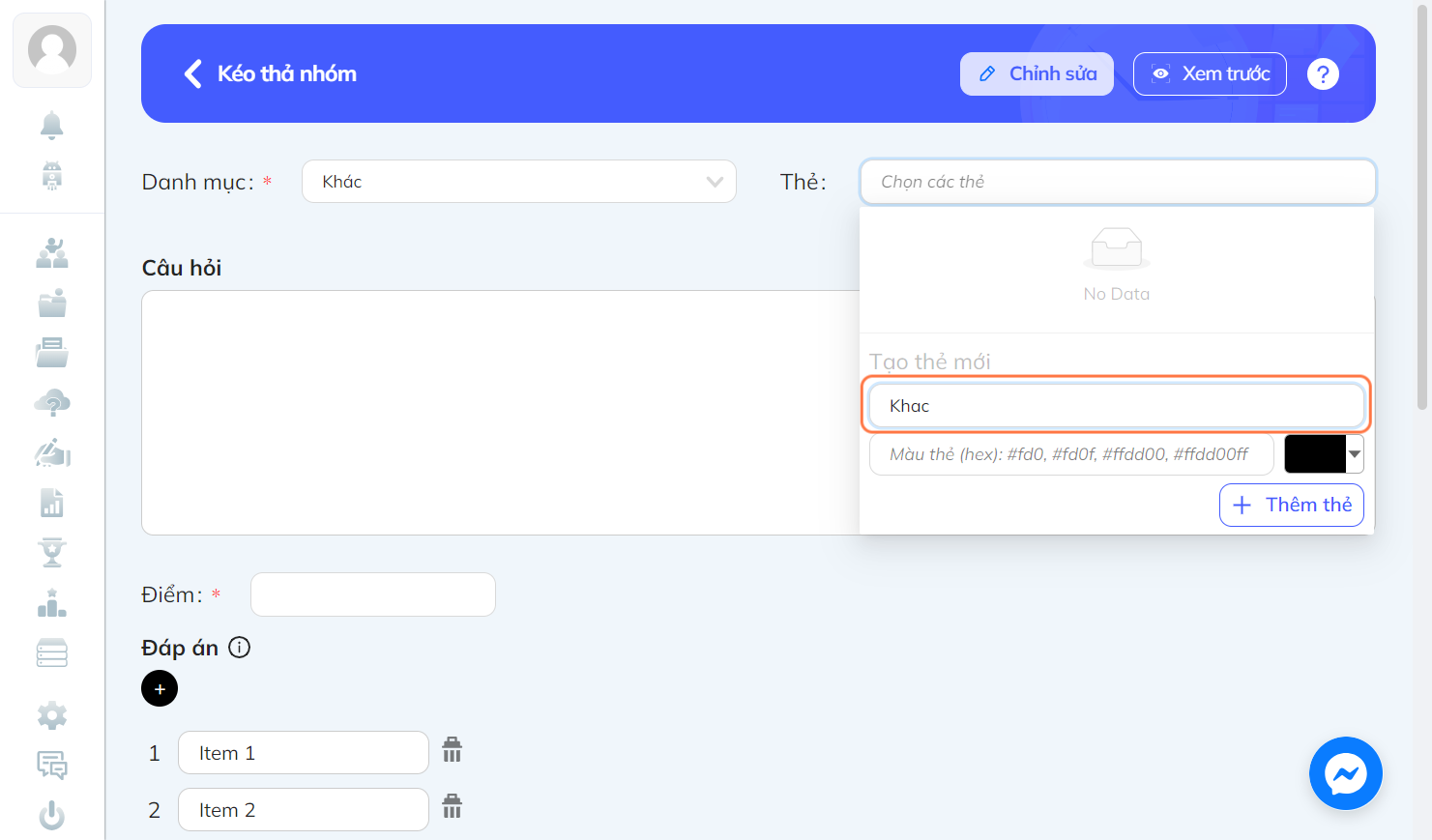This screenshot has height=840, width=1432.
Task: Open the Chọn các thẻ tag selector
Action: (1118, 182)
